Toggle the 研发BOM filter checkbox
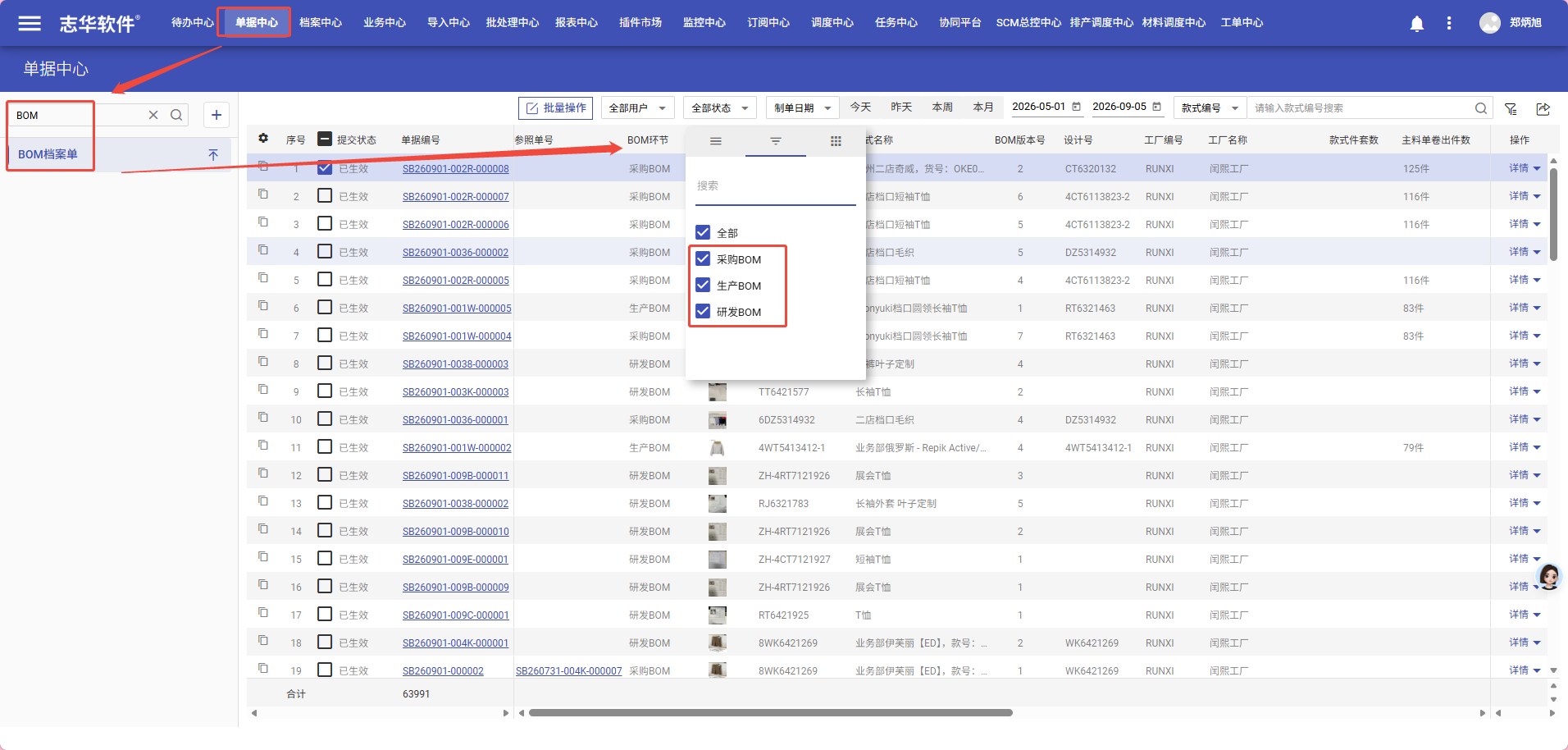The width and height of the screenshot is (1568, 750). coord(703,311)
